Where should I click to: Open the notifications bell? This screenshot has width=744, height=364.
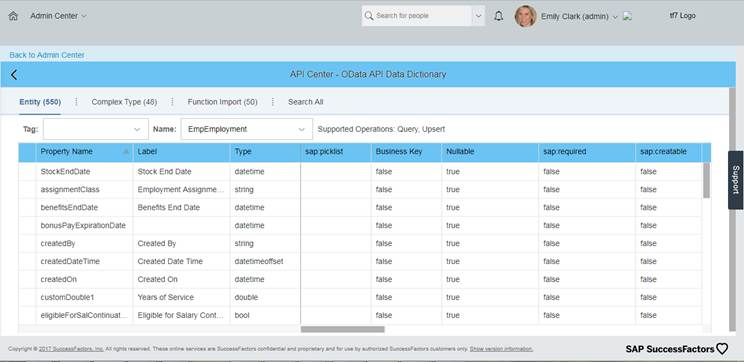498,16
